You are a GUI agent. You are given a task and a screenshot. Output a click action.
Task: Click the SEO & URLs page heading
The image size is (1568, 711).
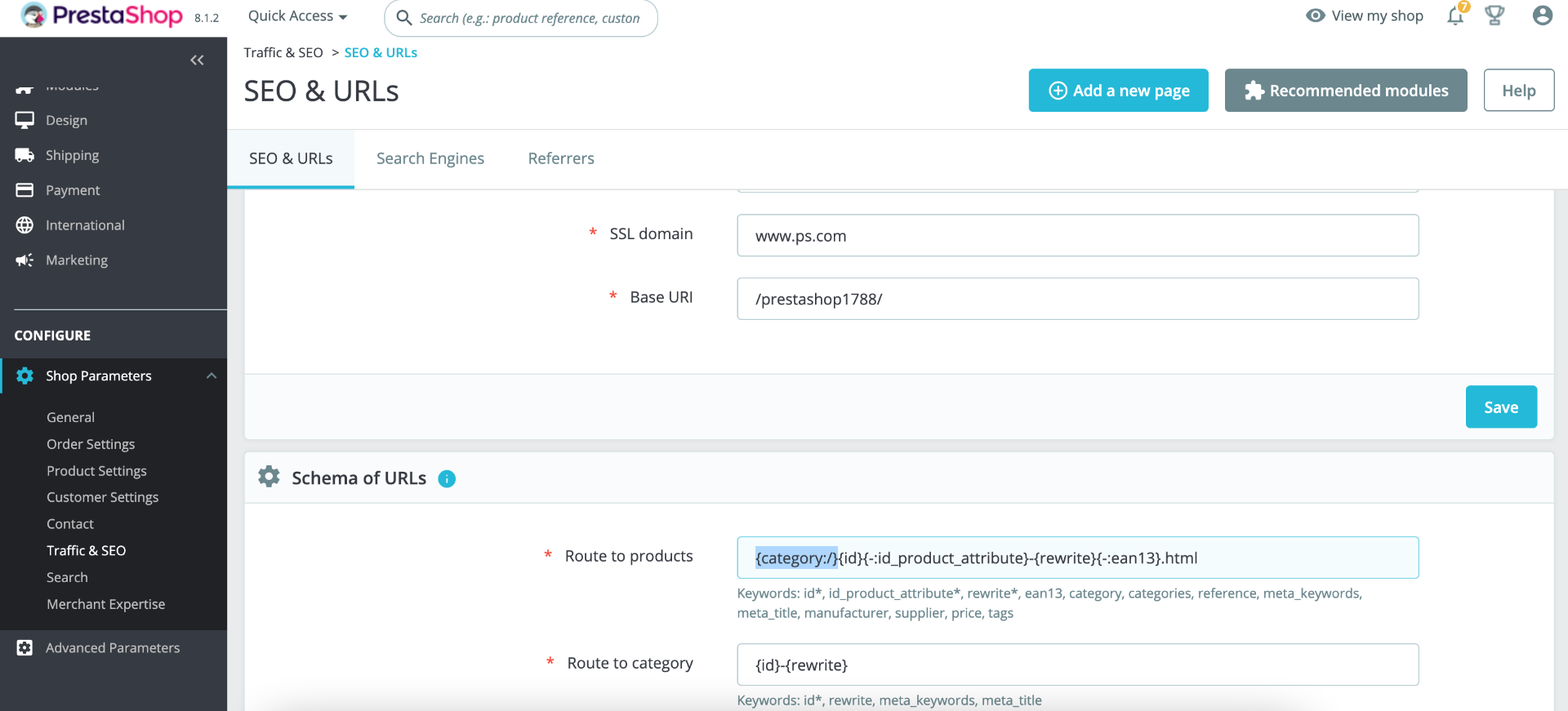321,91
